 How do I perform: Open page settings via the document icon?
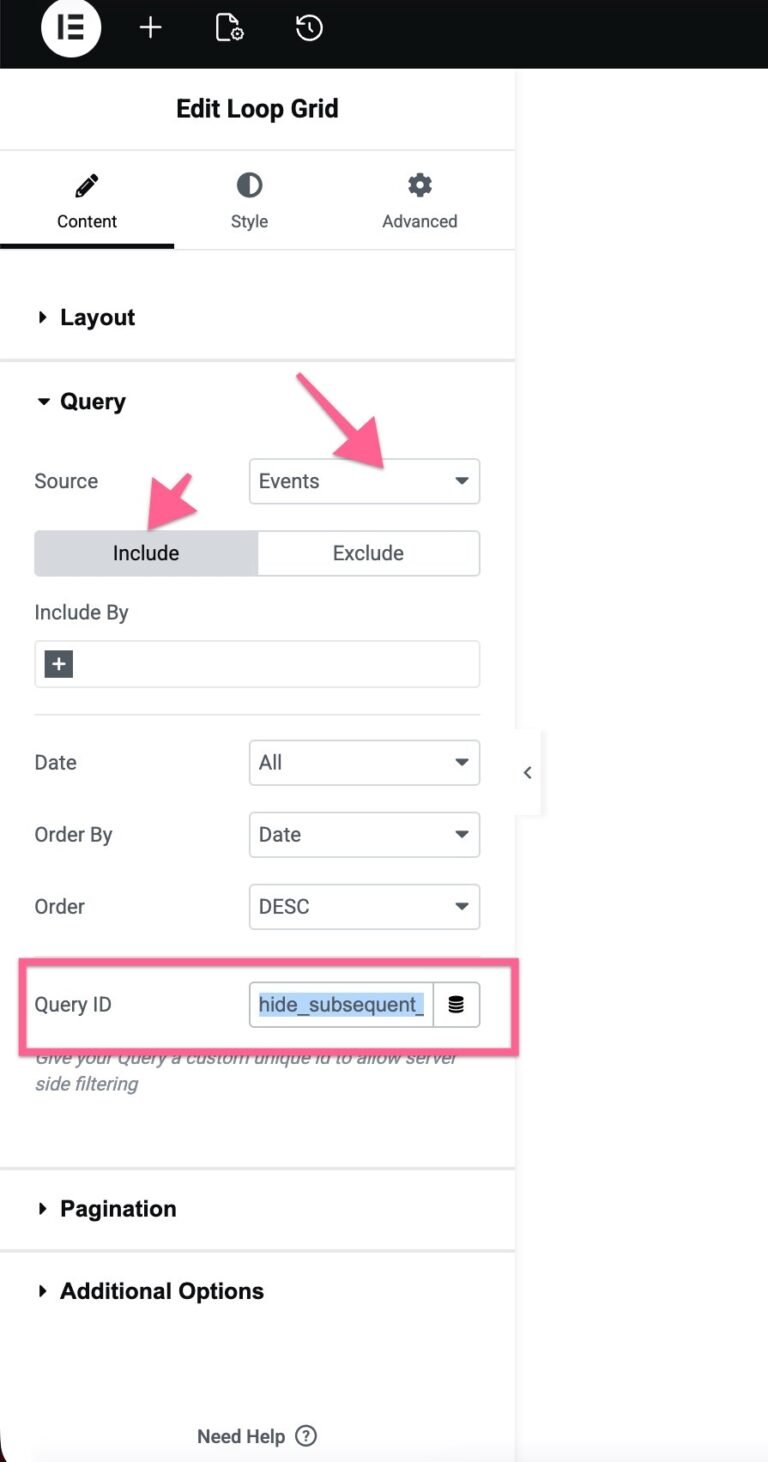(x=228, y=29)
